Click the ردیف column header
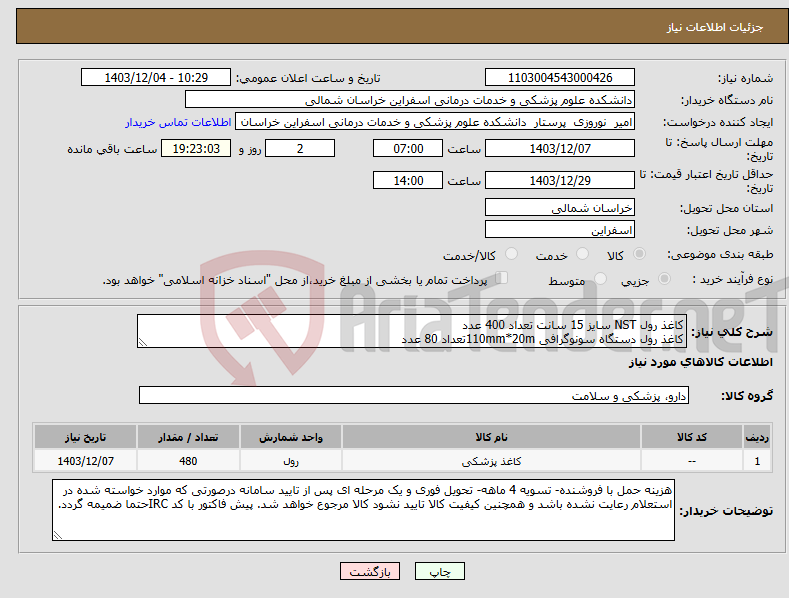The width and height of the screenshot is (789, 598). 757,437
